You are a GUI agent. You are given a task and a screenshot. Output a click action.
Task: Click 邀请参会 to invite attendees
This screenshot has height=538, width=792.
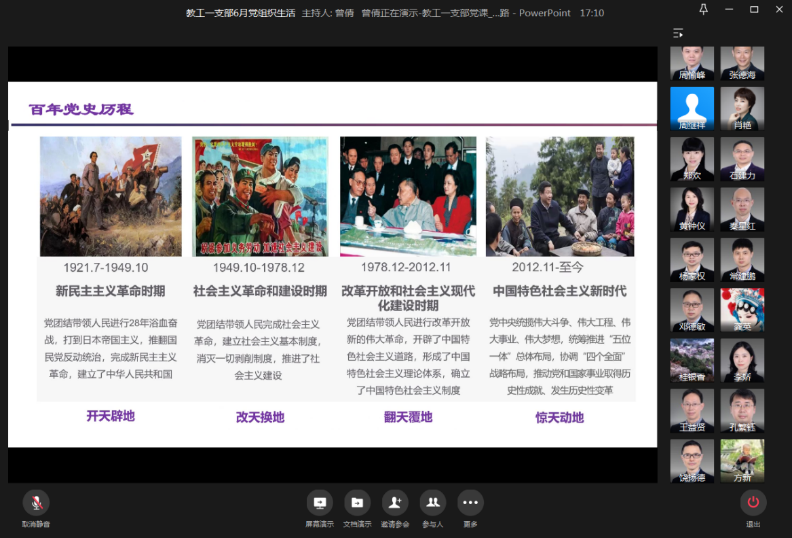395,502
